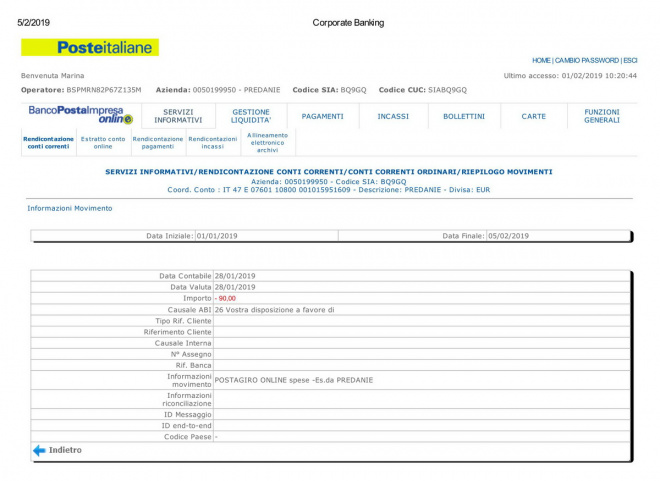Open the BOLLETTINI menu
660x481 pixels.
(464, 116)
